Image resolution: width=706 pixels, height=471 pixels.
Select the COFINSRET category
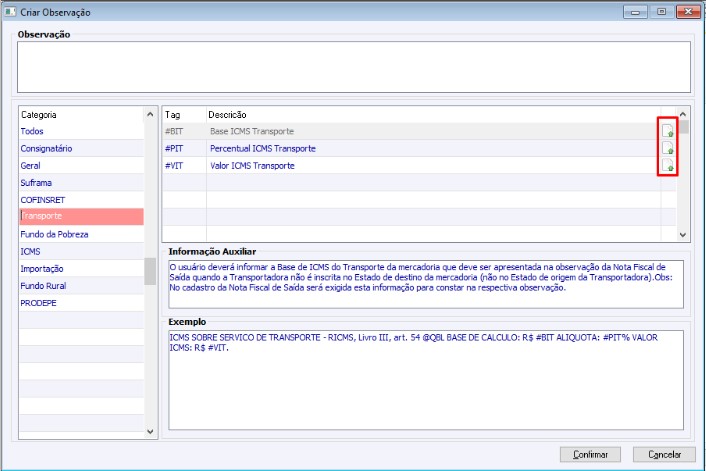click(x=81, y=199)
